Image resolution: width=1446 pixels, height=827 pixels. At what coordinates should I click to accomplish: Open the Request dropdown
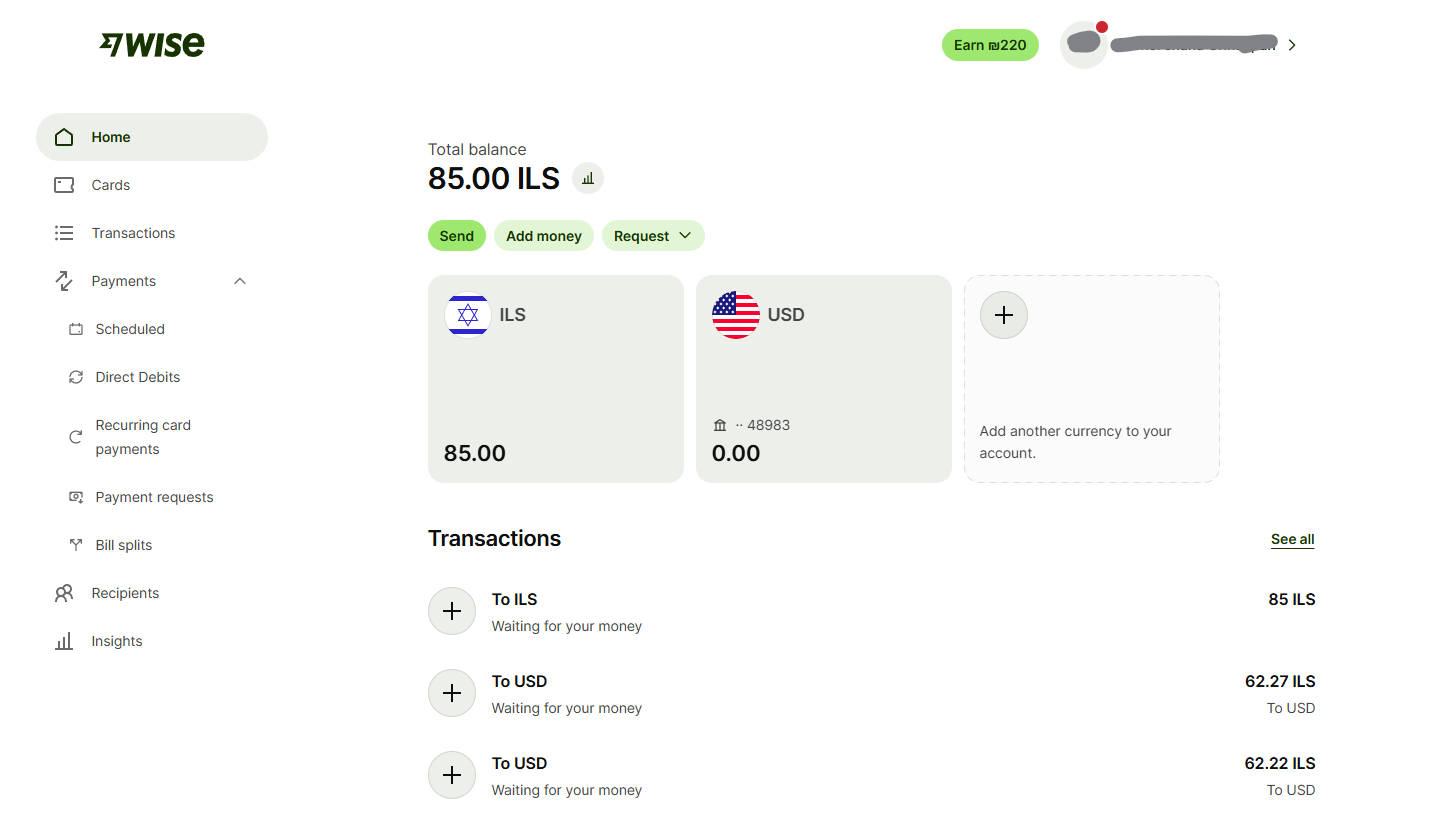(653, 236)
